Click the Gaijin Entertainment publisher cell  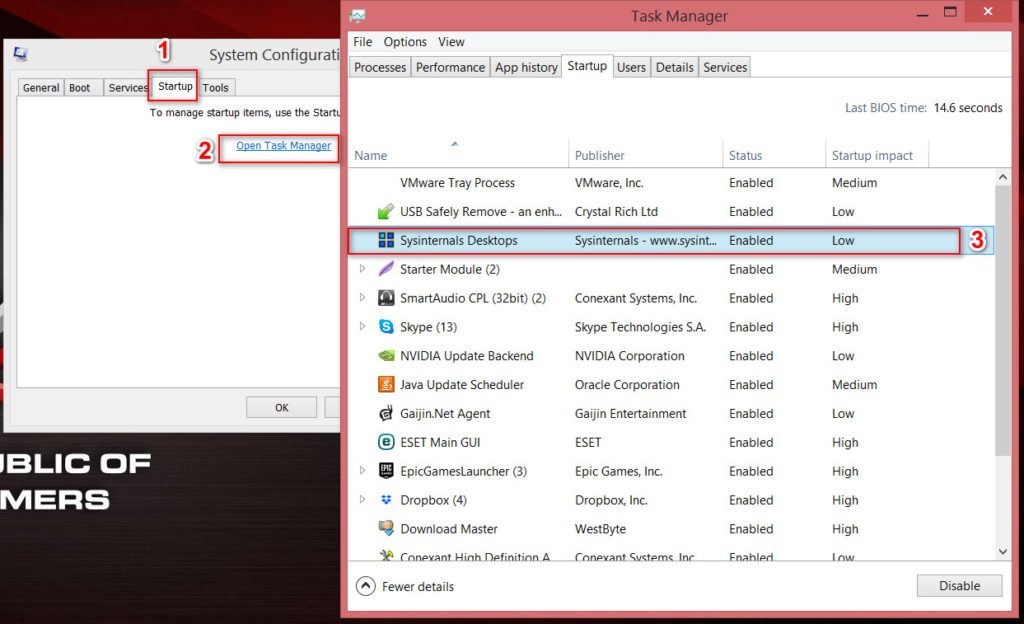(630, 413)
